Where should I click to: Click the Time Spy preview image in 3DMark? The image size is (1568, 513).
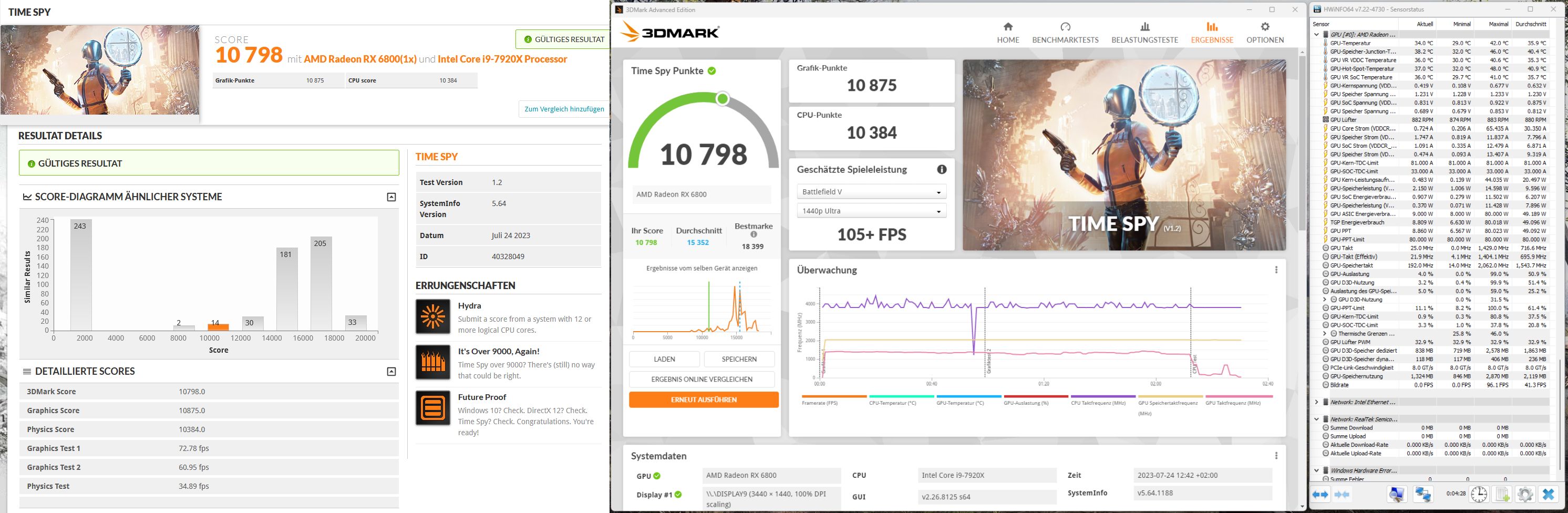(x=1125, y=155)
